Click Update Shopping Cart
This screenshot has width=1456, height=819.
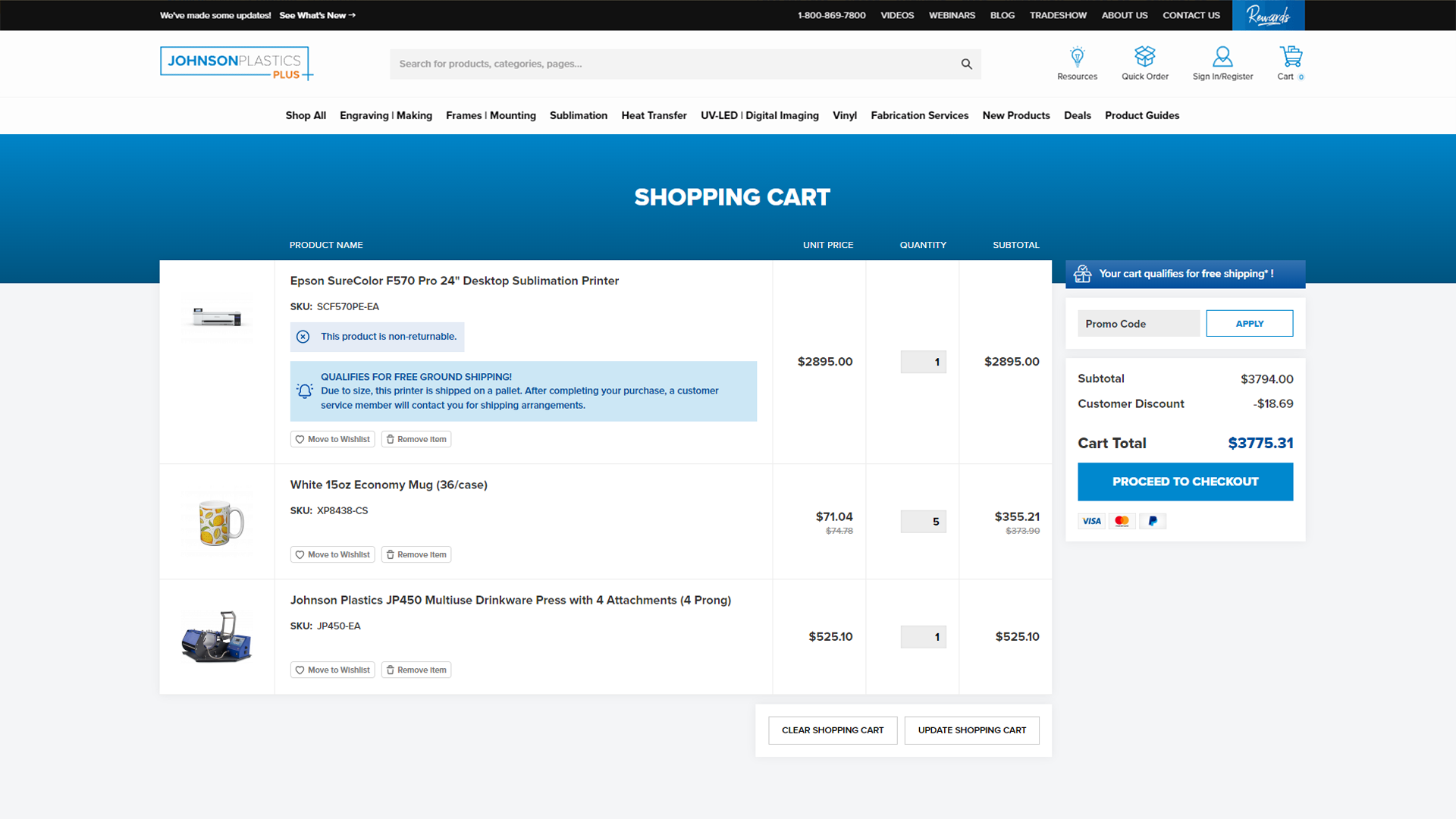[x=971, y=730]
